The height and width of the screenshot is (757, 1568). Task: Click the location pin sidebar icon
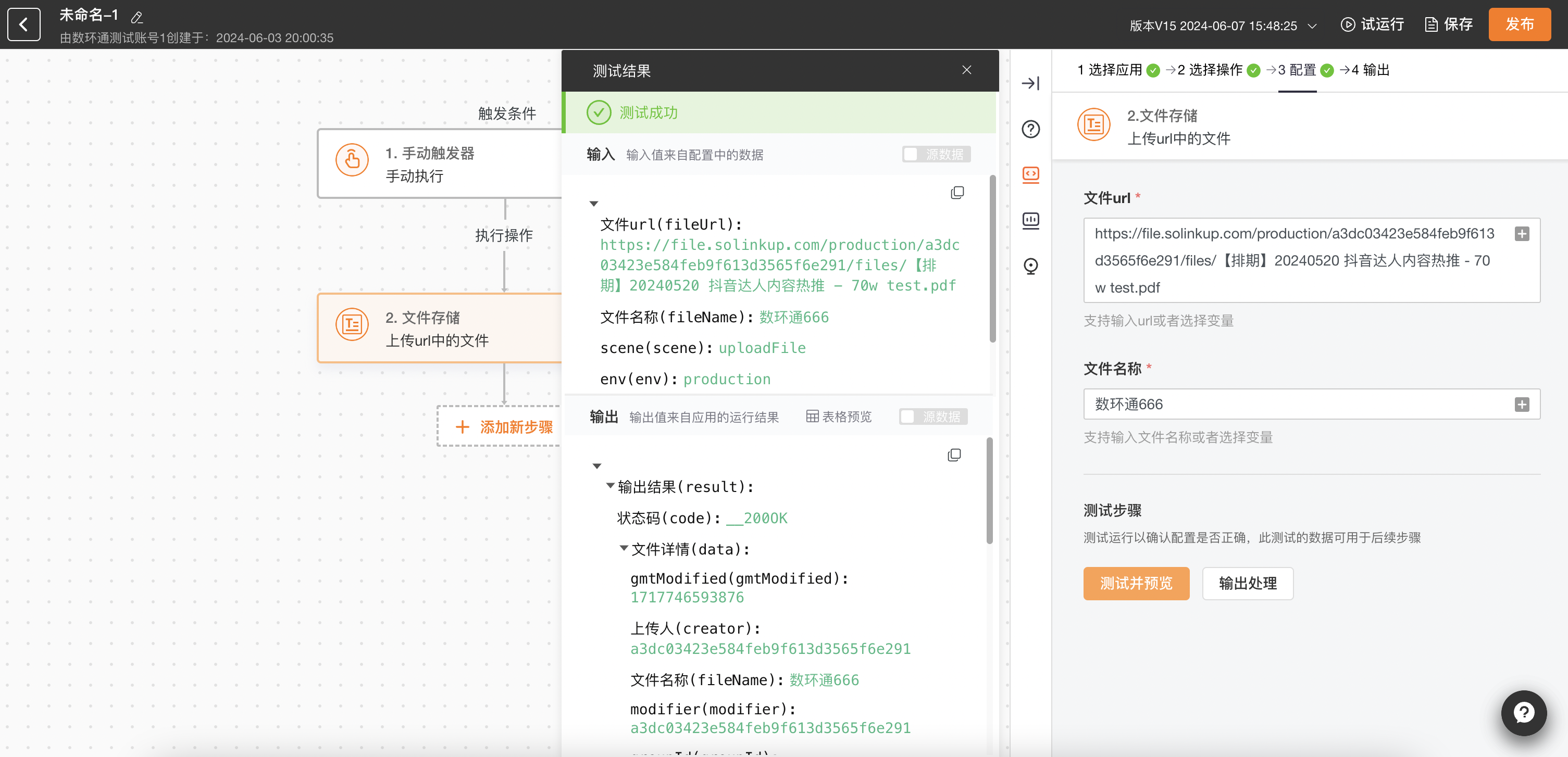point(1030,266)
